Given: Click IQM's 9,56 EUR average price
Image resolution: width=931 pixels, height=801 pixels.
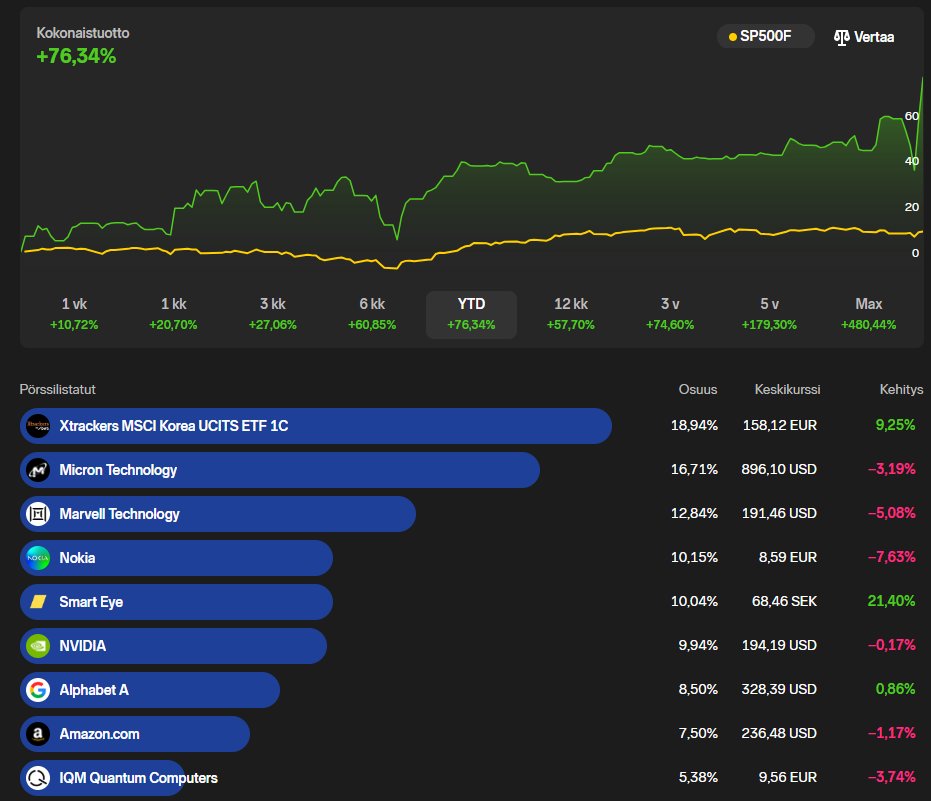Looking at the screenshot, I should pos(787,777).
